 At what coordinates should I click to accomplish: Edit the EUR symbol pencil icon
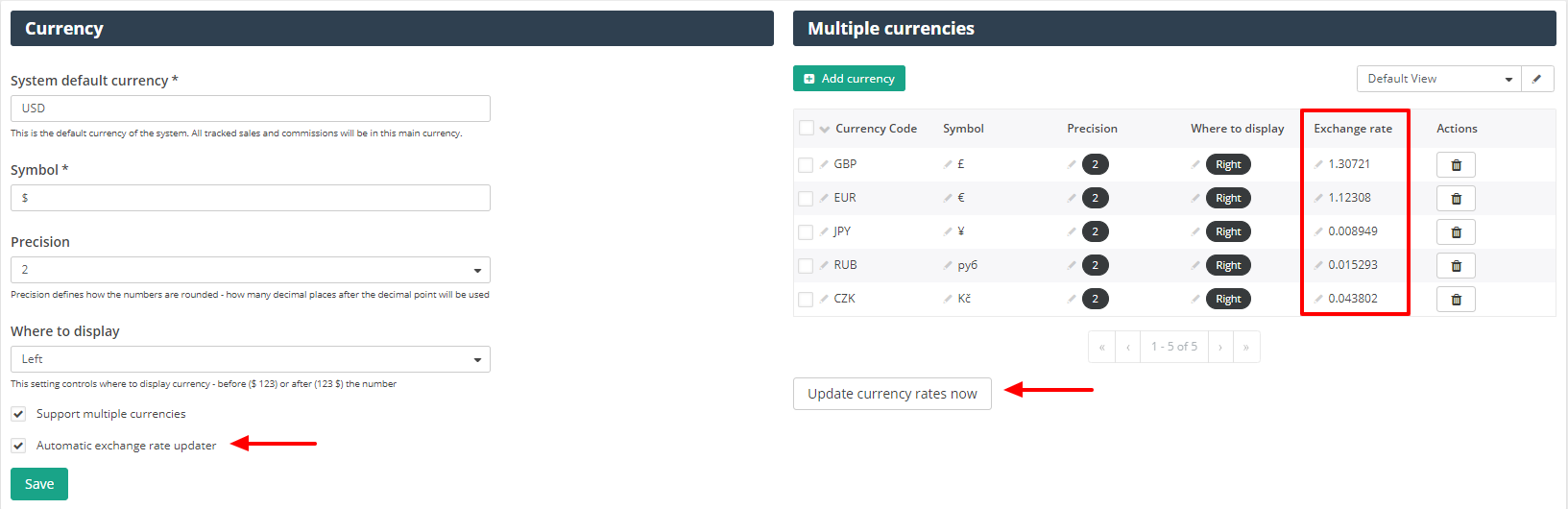[x=948, y=198]
